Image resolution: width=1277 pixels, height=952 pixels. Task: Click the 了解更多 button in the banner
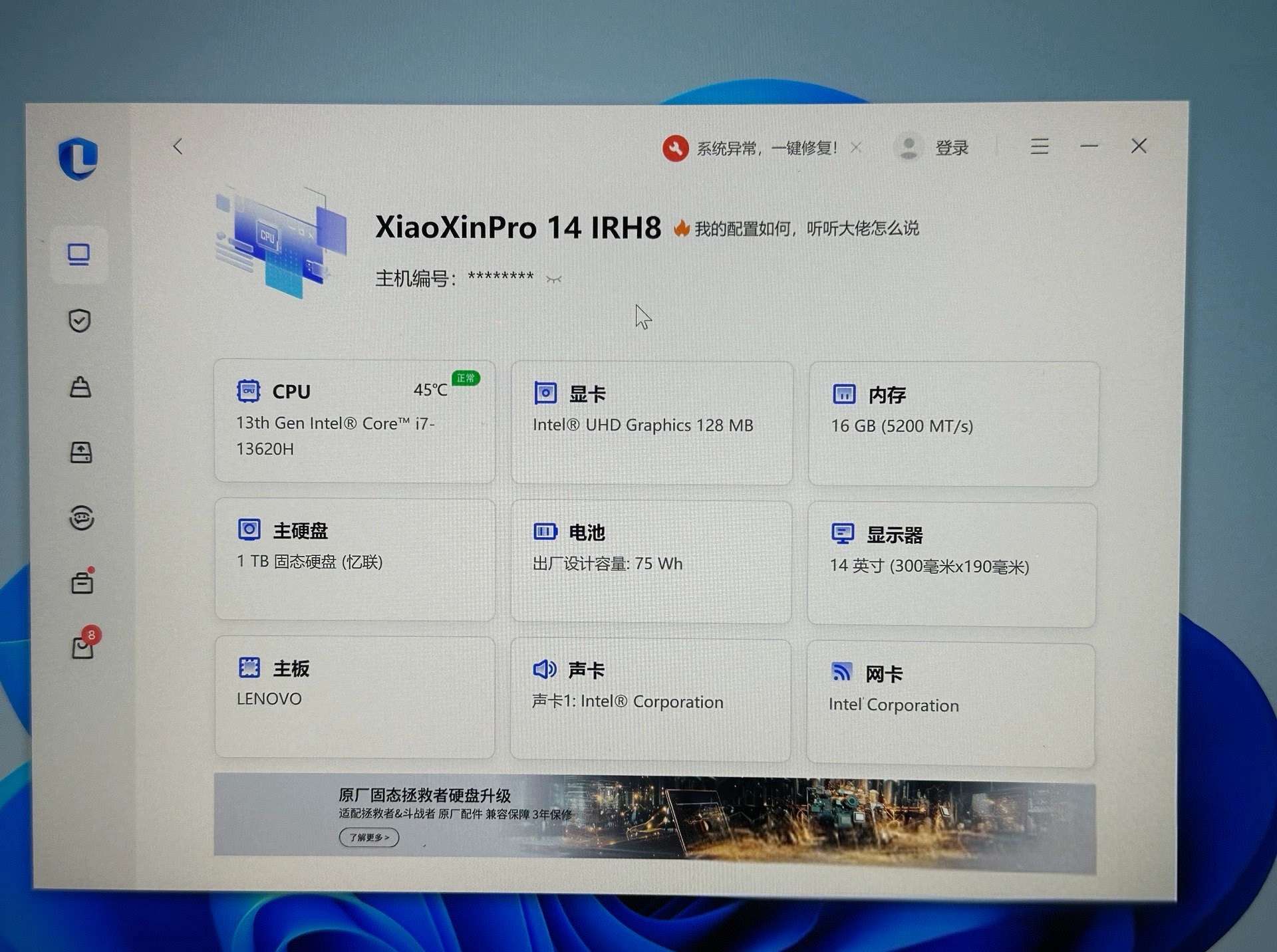click(x=369, y=837)
